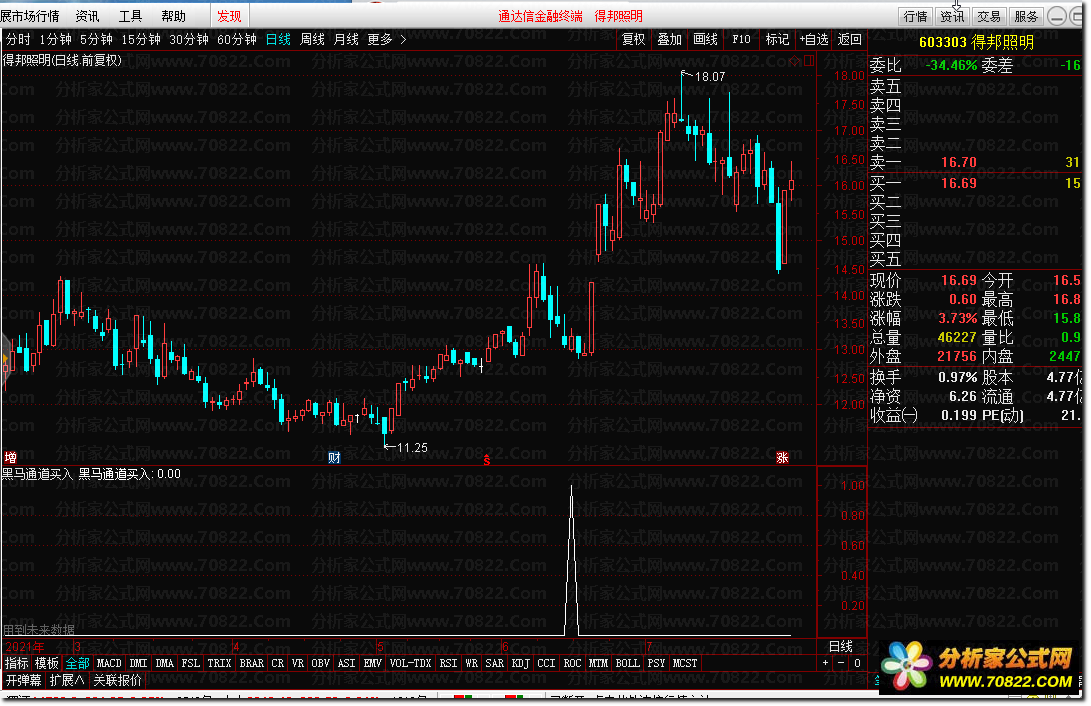1091x706 pixels.
Task: Add stock with +自选 button
Action: click(813, 40)
